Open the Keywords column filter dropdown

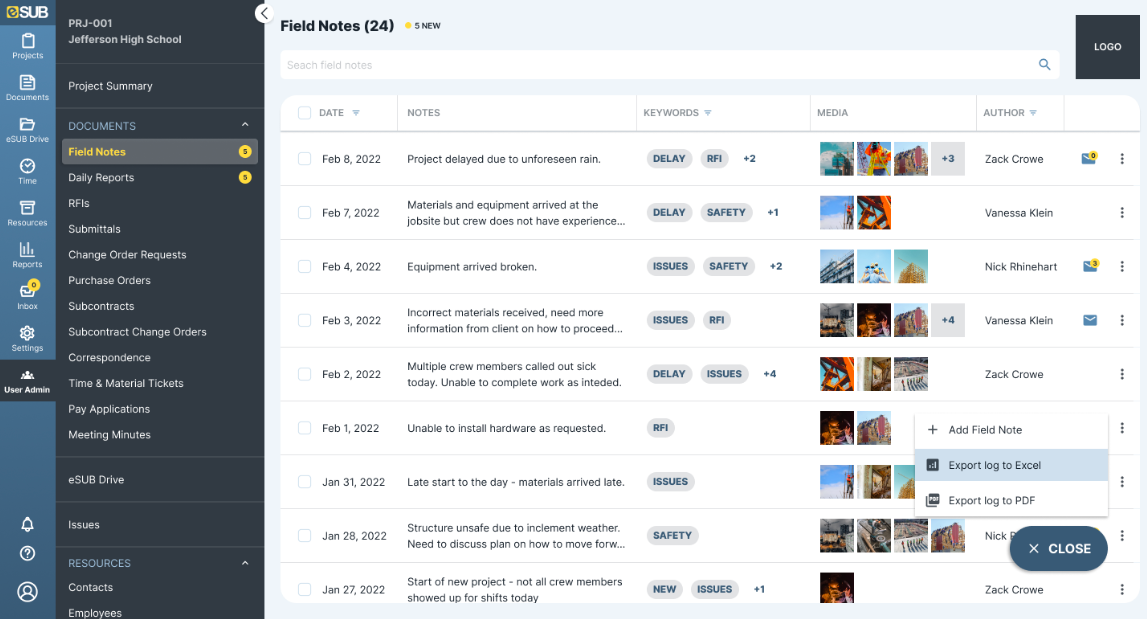[708, 113]
